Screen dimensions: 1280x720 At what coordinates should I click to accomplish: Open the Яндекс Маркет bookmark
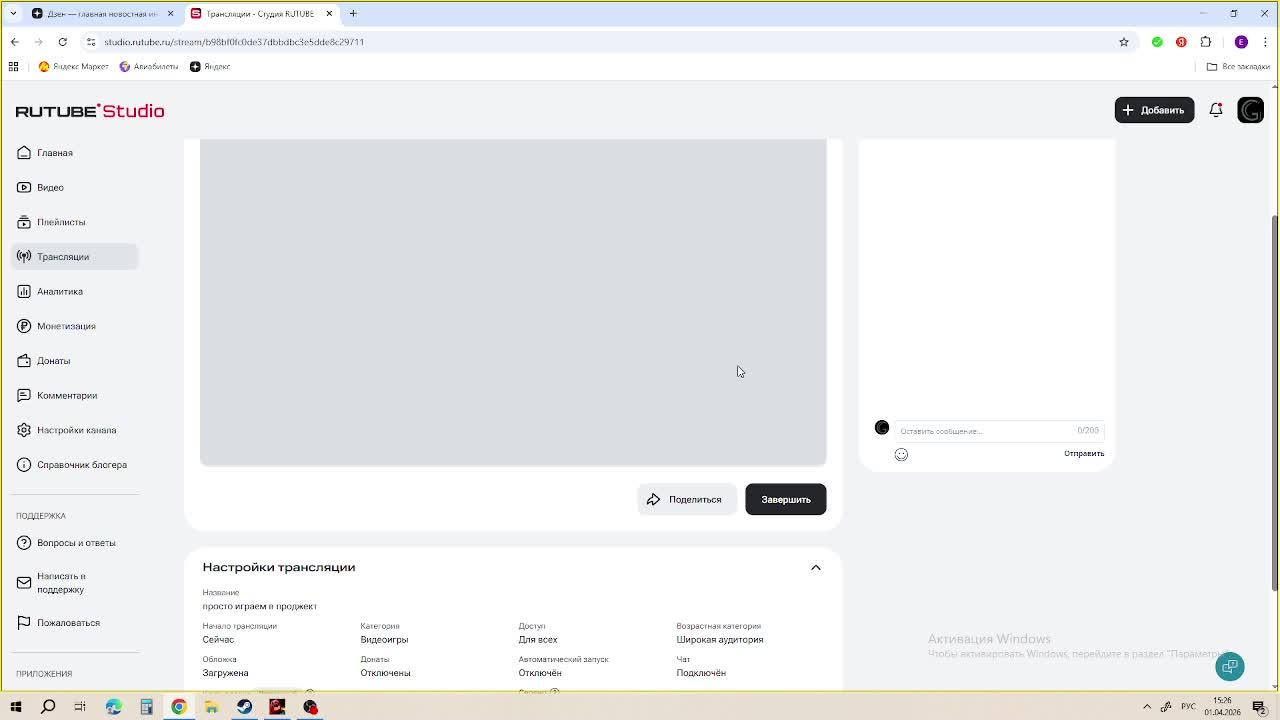click(x=73, y=66)
